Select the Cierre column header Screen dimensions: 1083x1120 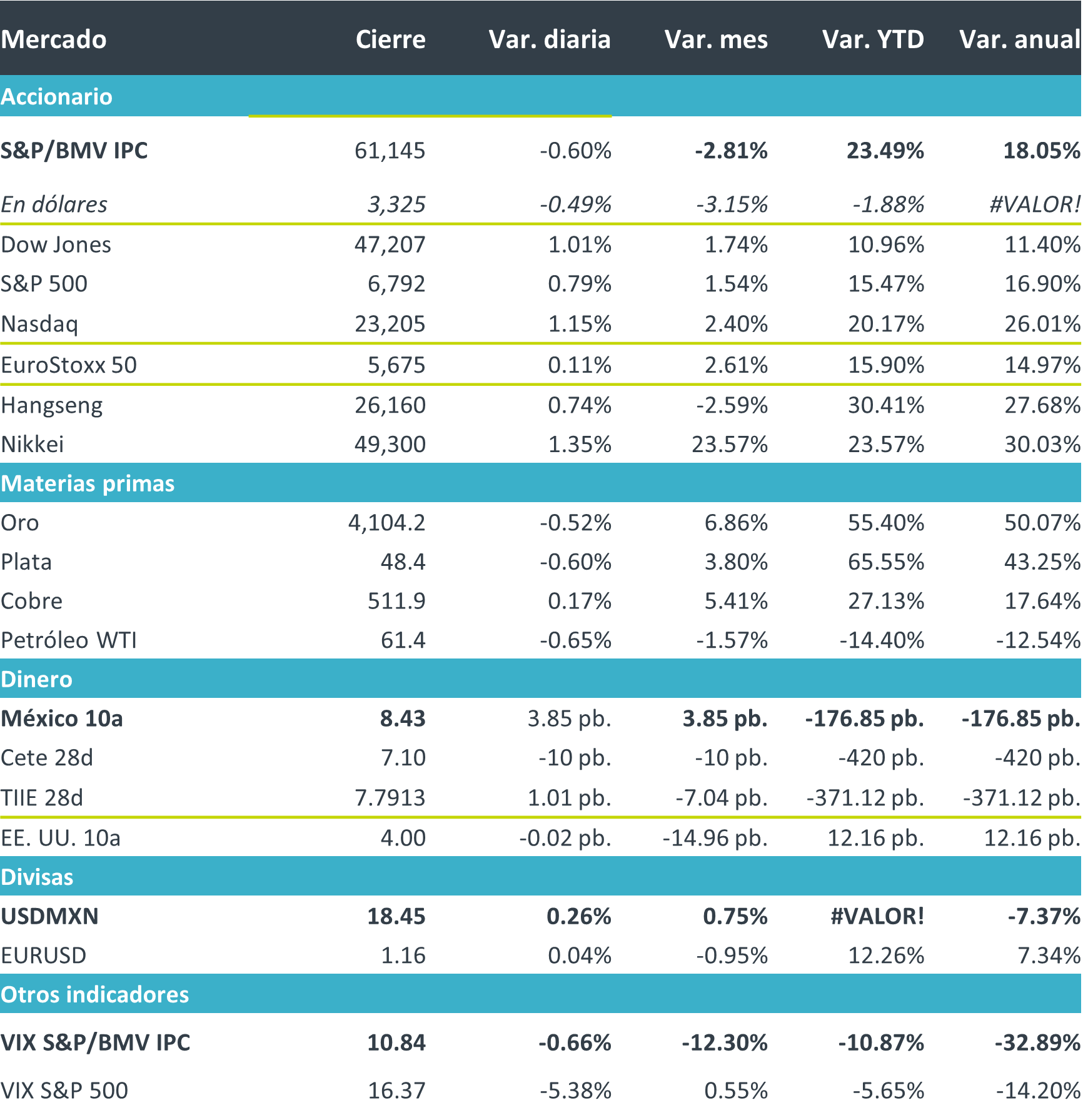(390, 39)
